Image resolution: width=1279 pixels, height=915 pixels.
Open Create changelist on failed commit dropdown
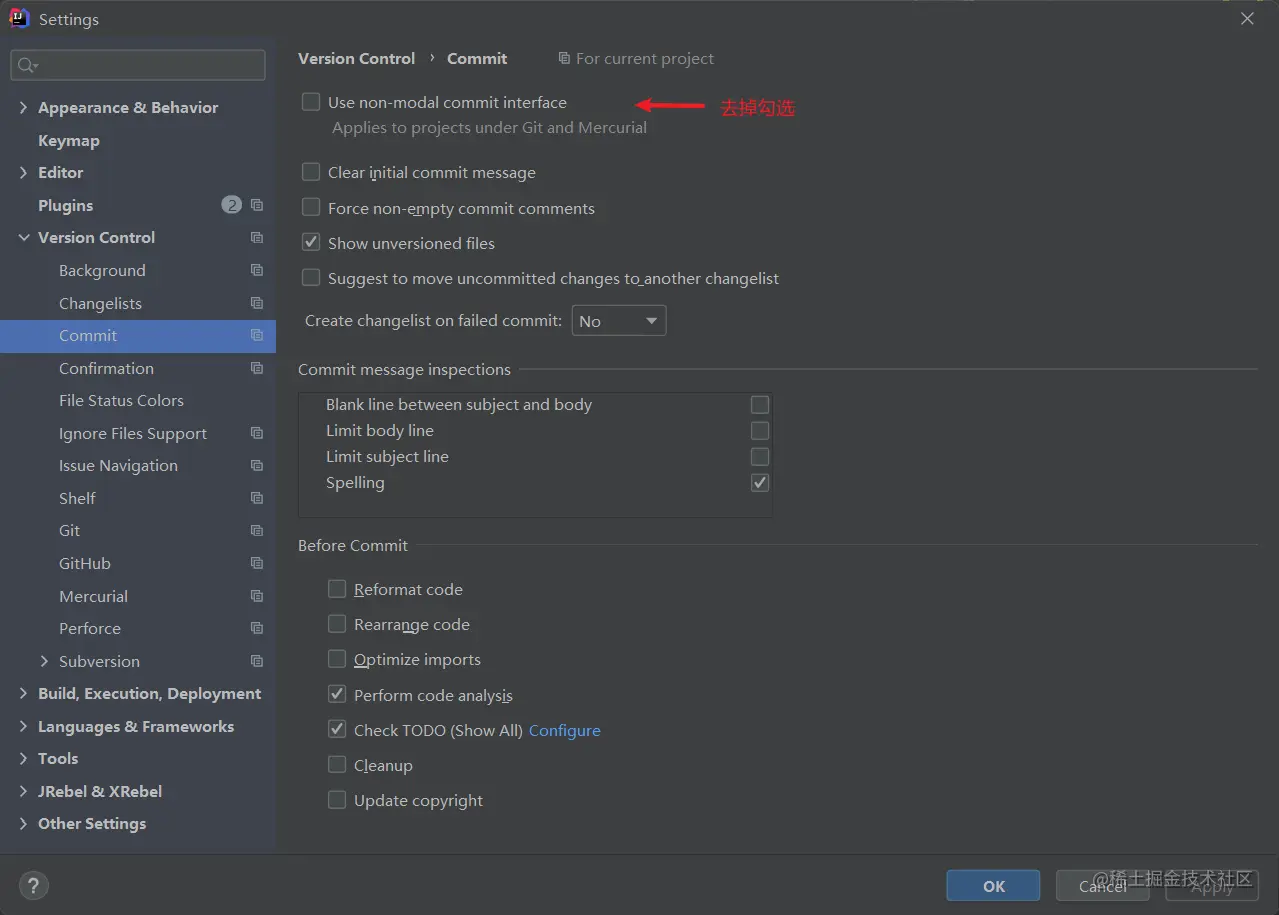[619, 321]
